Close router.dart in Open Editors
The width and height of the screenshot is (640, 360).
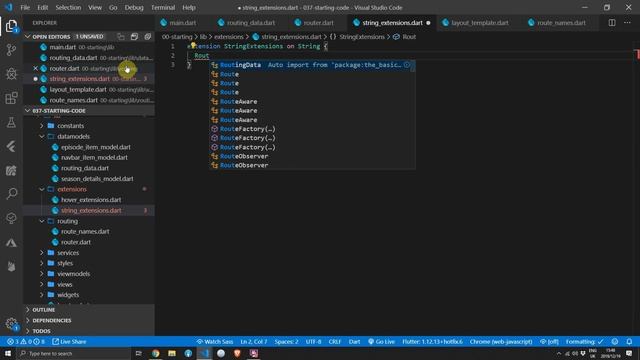[x=36, y=69]
